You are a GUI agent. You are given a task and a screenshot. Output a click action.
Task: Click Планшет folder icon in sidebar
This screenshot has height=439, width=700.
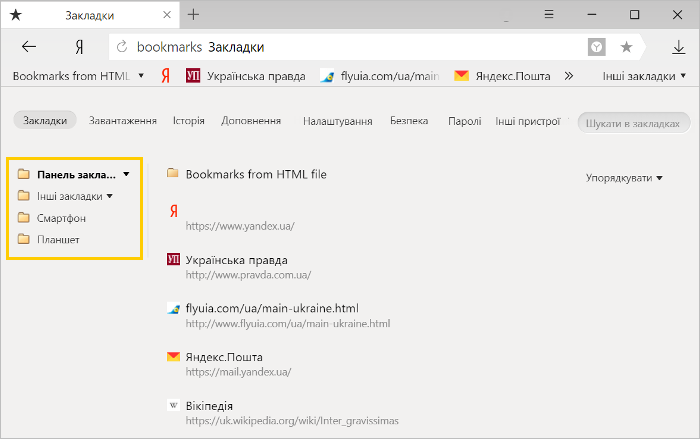coord(23,239)
